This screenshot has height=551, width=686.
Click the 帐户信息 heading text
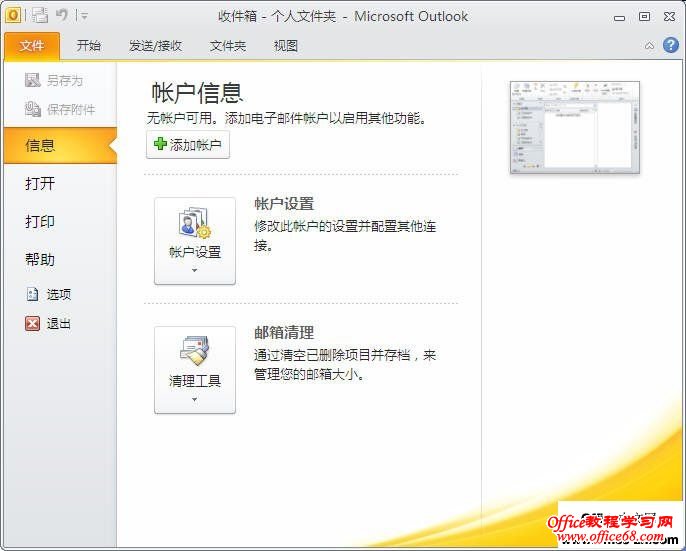(x=197, y=93)
